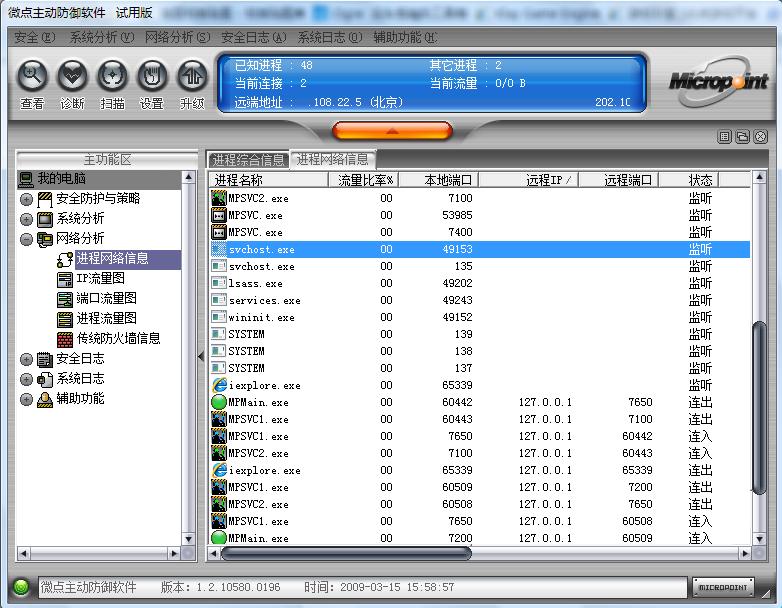Click the green status light in status bar

point(21,587)
